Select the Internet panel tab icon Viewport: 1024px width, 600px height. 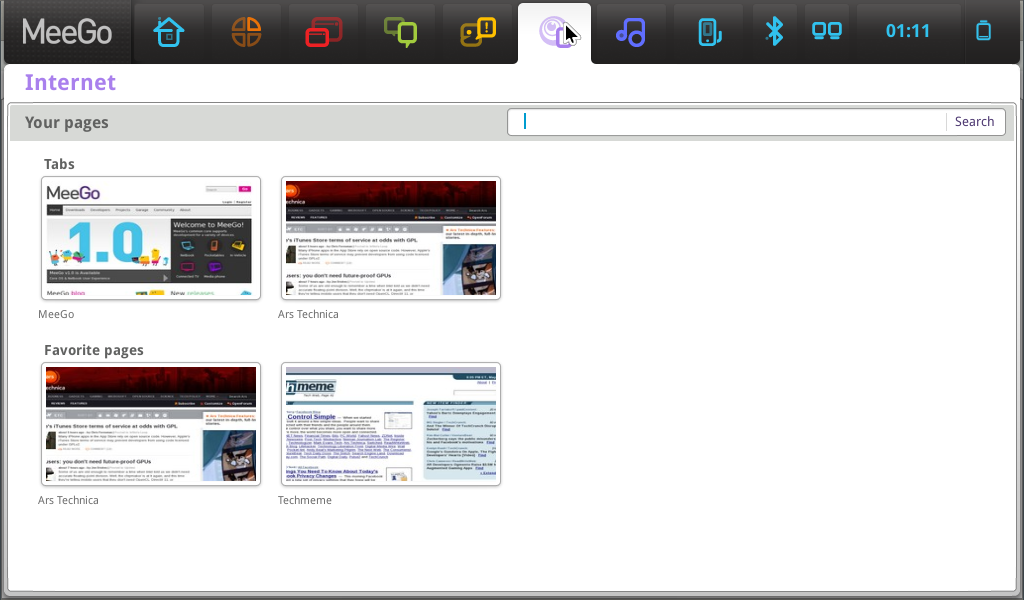point(554,32)
